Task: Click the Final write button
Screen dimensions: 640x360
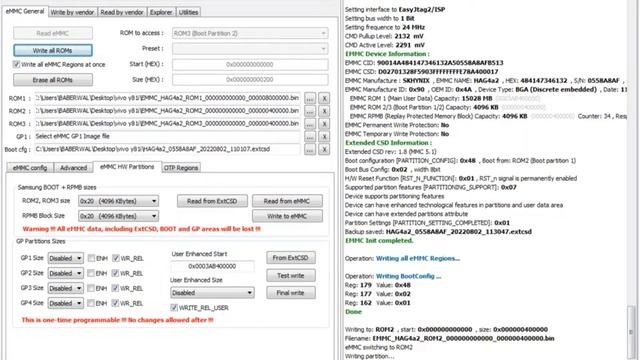Action: [x=291, y=293]
